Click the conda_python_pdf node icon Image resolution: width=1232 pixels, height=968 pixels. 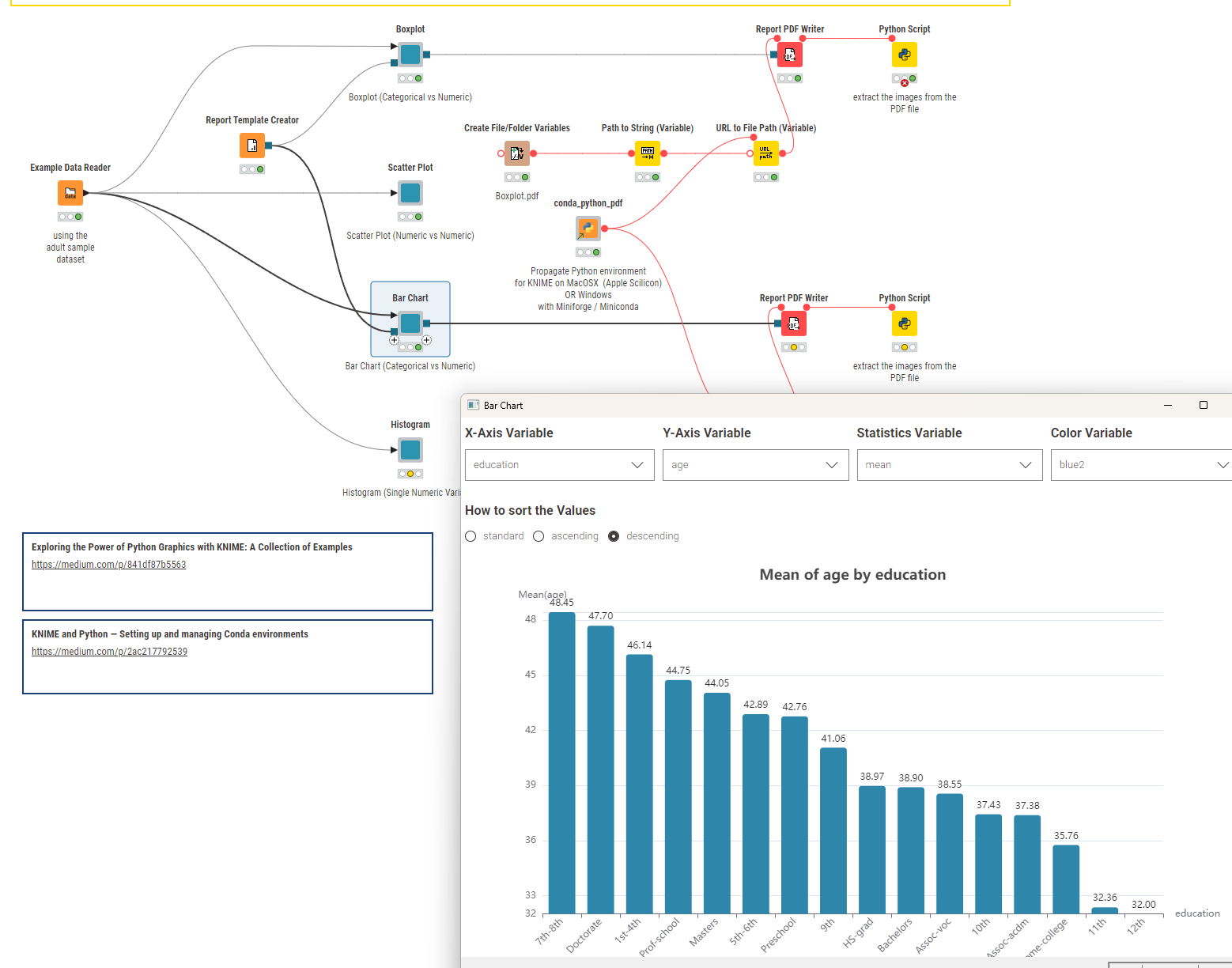[x=588, y=229]
